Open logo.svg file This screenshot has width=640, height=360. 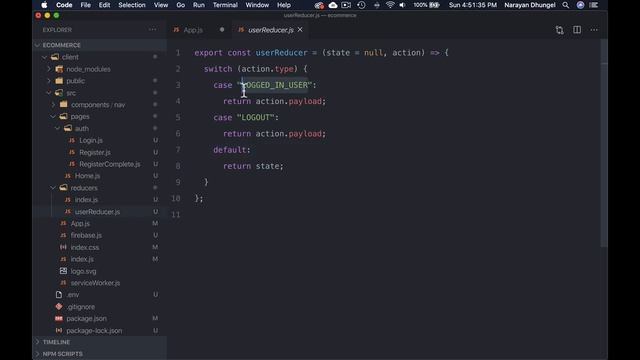pyautogui.click(x=83, y=271)
